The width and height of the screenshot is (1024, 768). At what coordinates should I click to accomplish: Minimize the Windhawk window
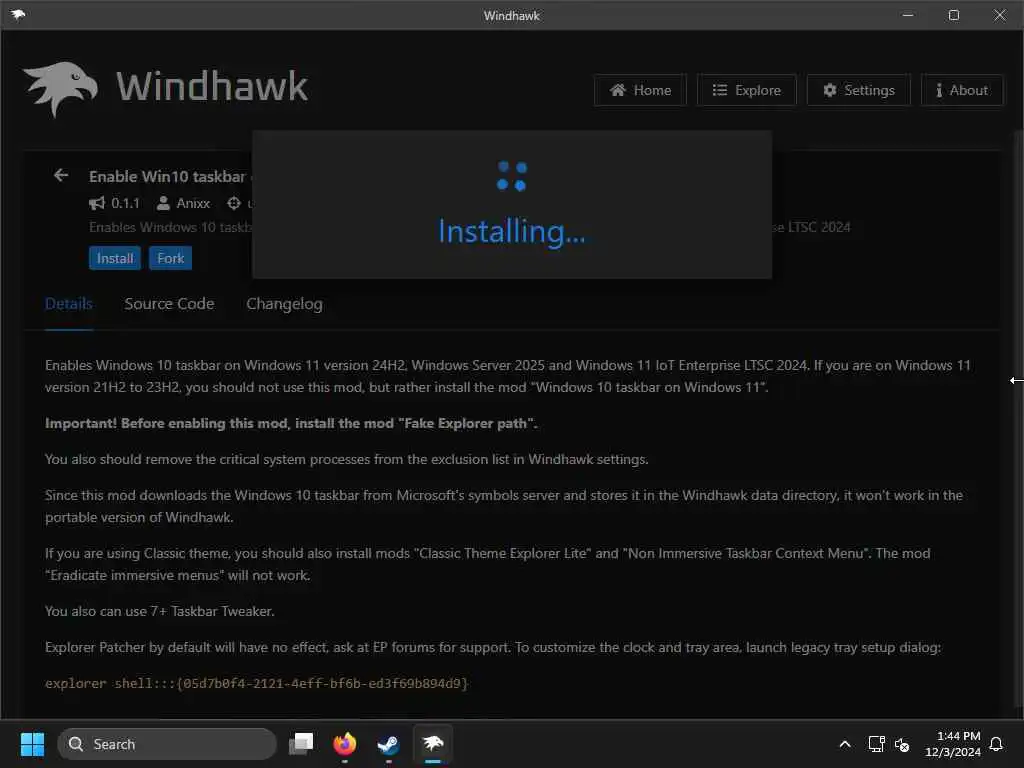tap(908, 15)
